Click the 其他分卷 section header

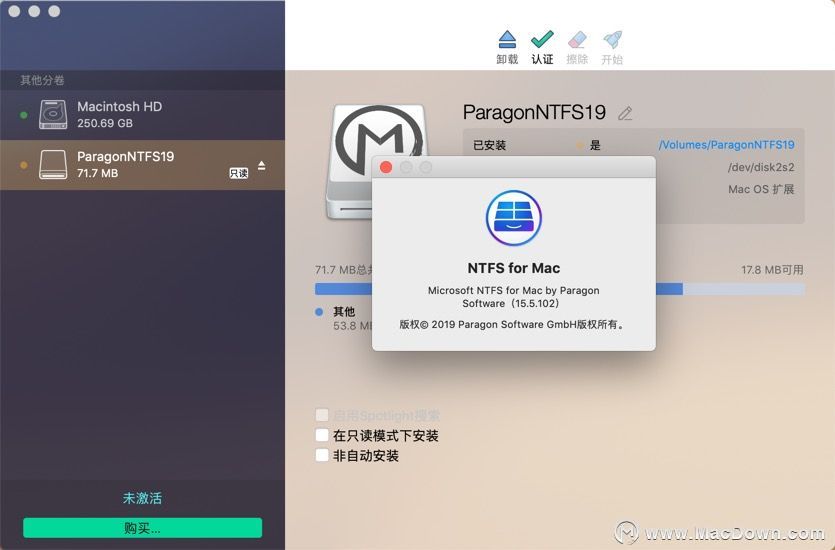tap(42, 80)
